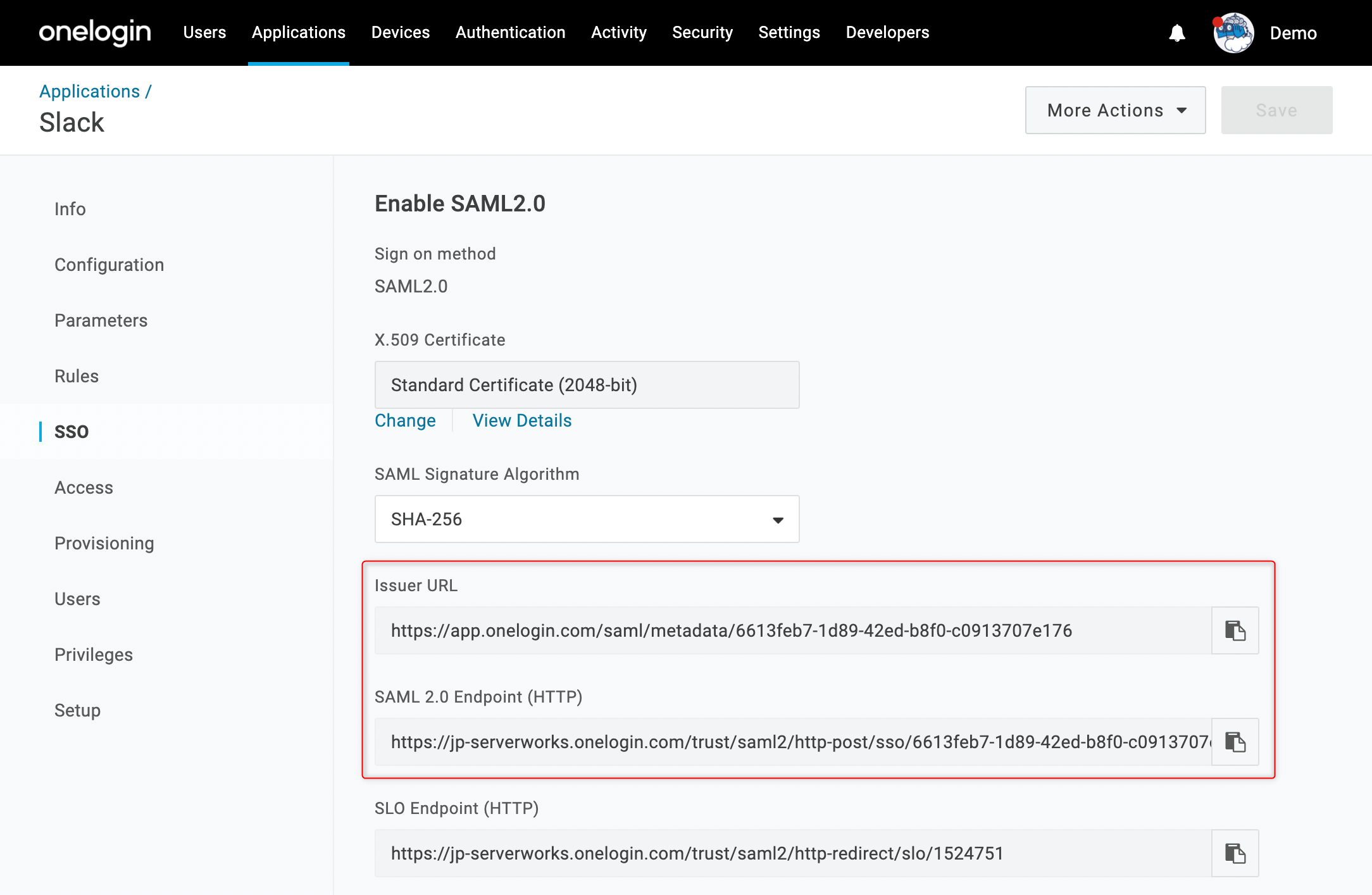Select the X.509 Standard Certificate field
1372x895 pixels.
pos(587,385)
